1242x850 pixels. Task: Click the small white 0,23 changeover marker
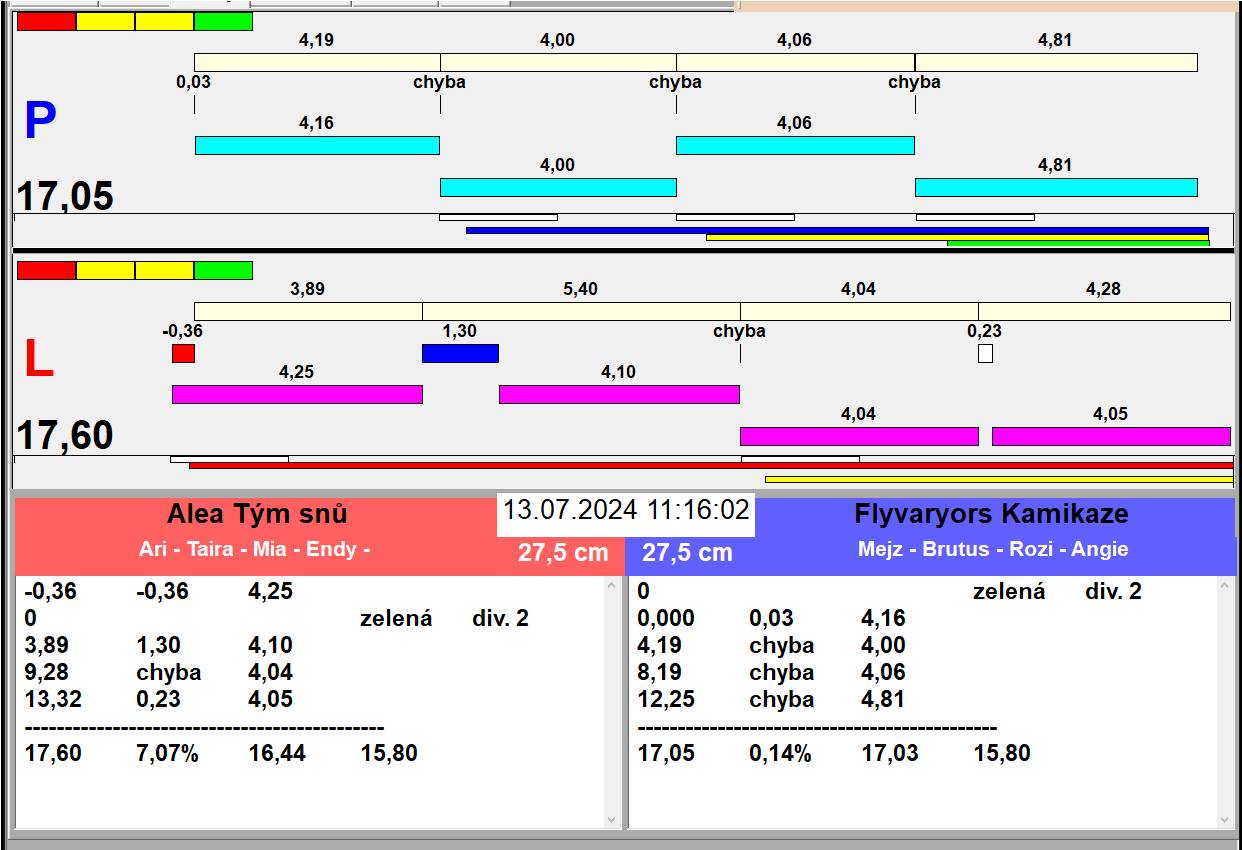[985, 353]
